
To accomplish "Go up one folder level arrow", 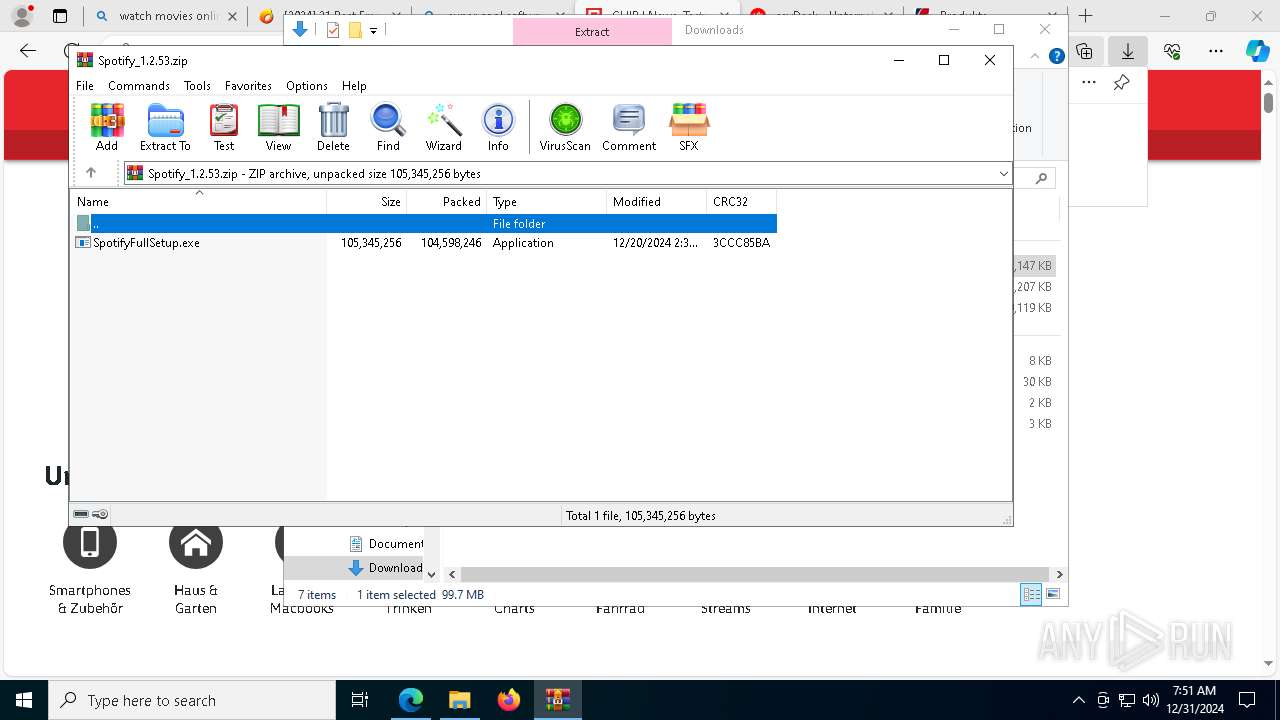I will (x=91, y=173).
